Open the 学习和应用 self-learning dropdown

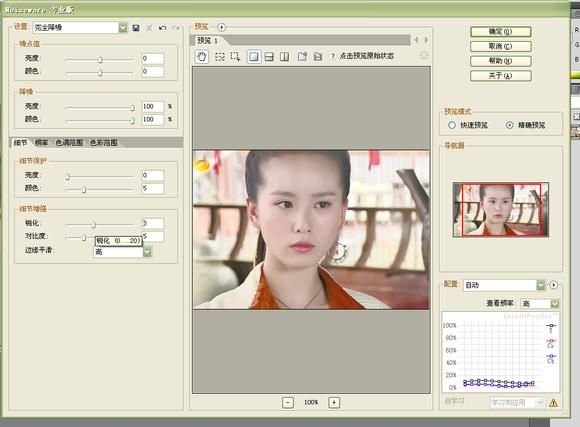(x=517, y=403)
